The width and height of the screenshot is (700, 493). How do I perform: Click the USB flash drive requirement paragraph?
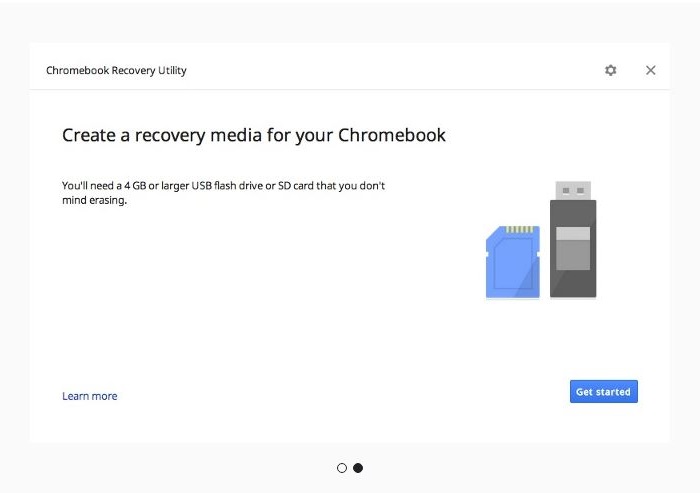[223, 193]
